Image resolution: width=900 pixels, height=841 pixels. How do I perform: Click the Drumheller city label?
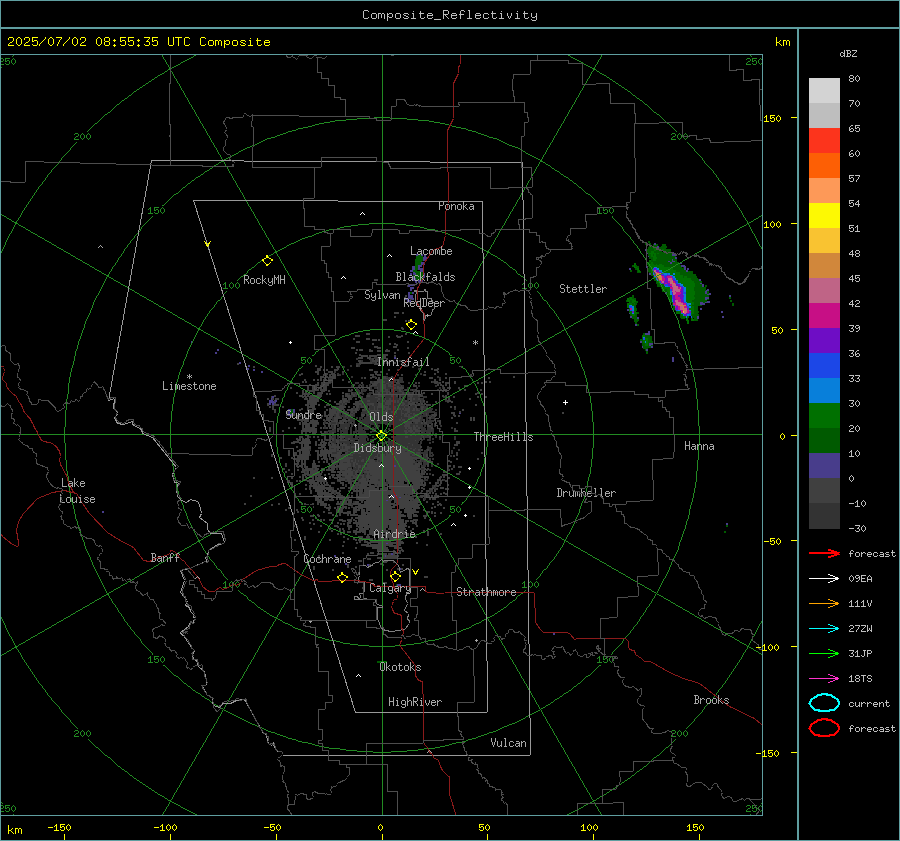[x=586, y=493]
